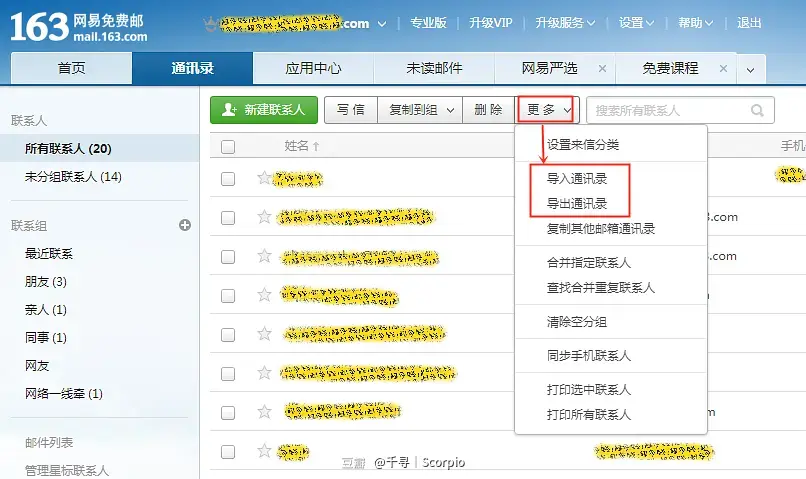Expand the tab overflow chevron
This screenshot has width=806, height=479.
750,69
